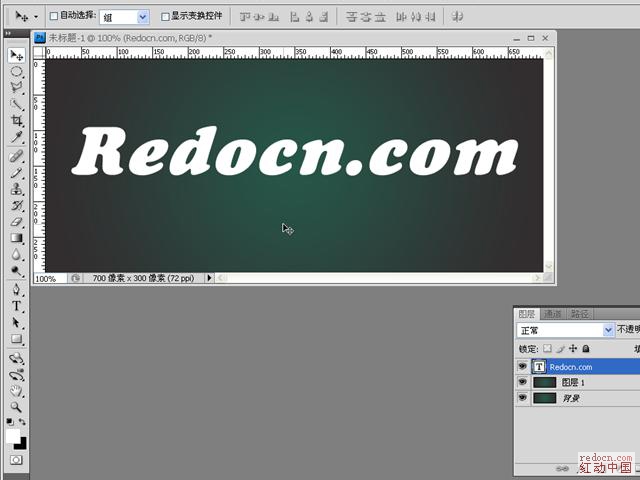Open the 正常 blend mode dropdown

tap(608, 330)
